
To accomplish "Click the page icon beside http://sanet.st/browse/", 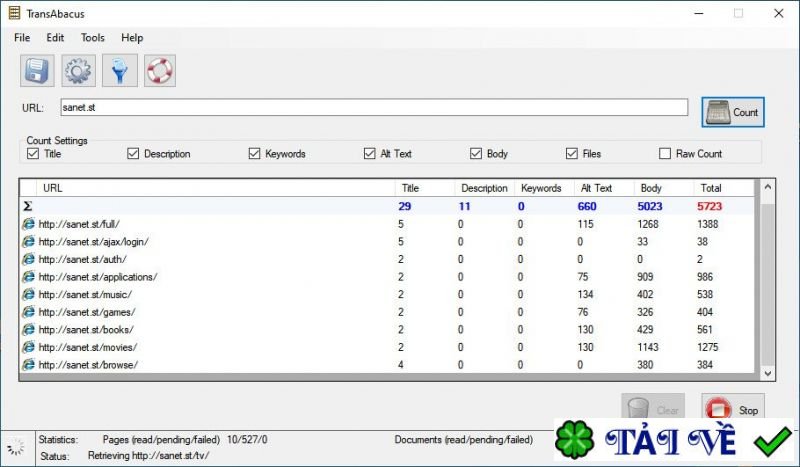I will [x=29, y=365].
